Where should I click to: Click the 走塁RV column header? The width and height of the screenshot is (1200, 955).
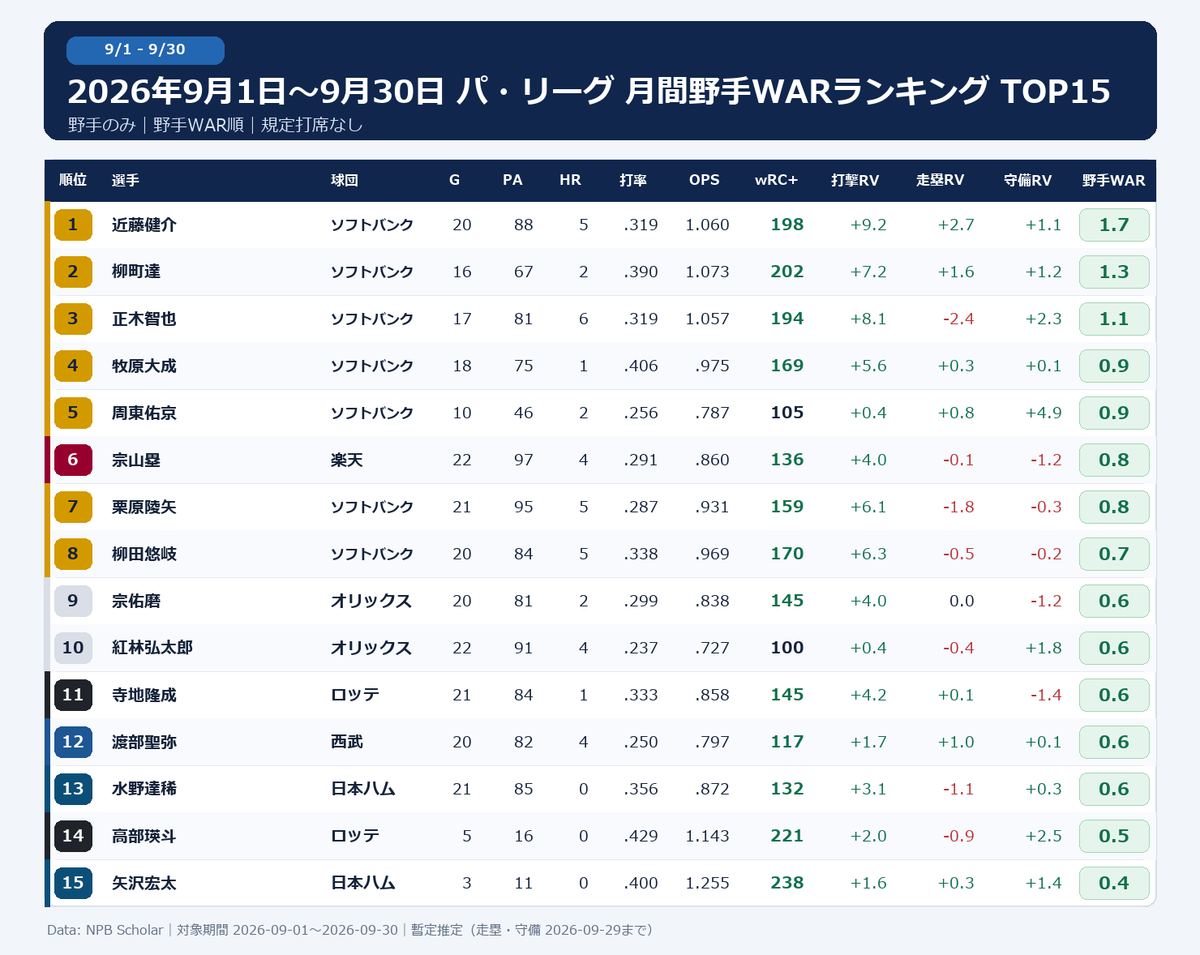(940, 181)
